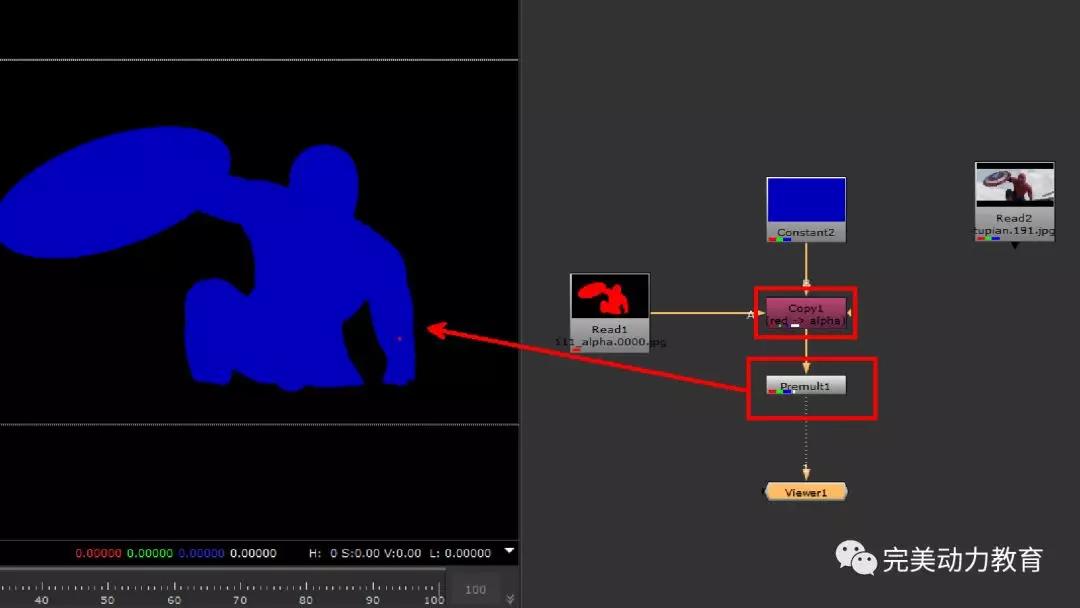Screen dimensions: 1080x608
Task: Click the output arrow below Read2 node
Action: 1015,245
